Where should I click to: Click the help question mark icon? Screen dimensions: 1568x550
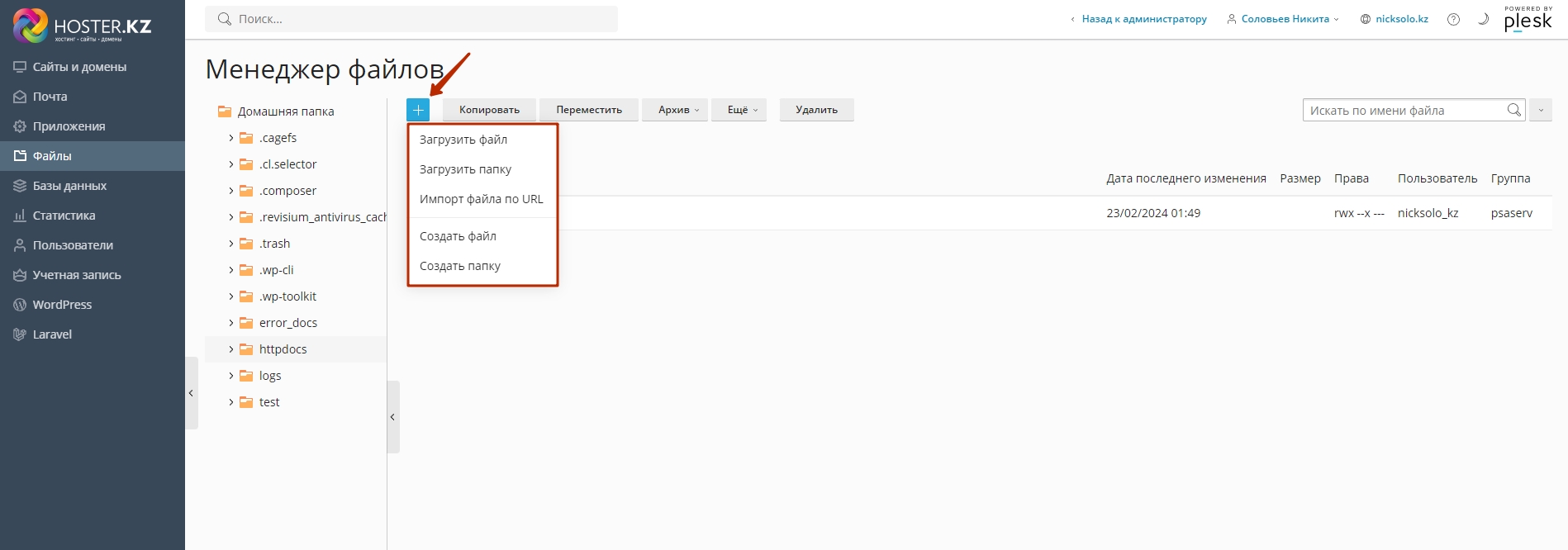click(x=1453, y=19)
